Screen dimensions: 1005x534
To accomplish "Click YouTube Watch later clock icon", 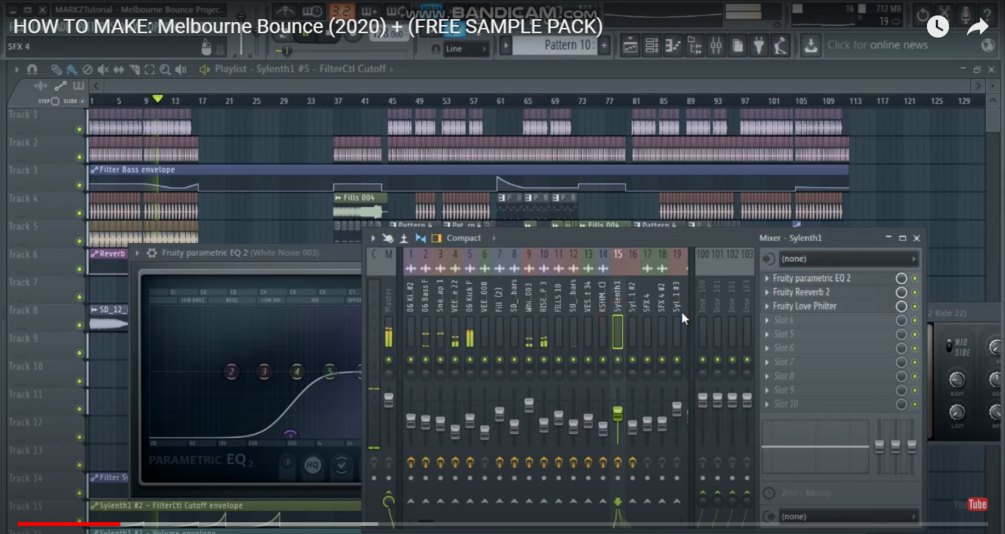I will click(938, 26).
